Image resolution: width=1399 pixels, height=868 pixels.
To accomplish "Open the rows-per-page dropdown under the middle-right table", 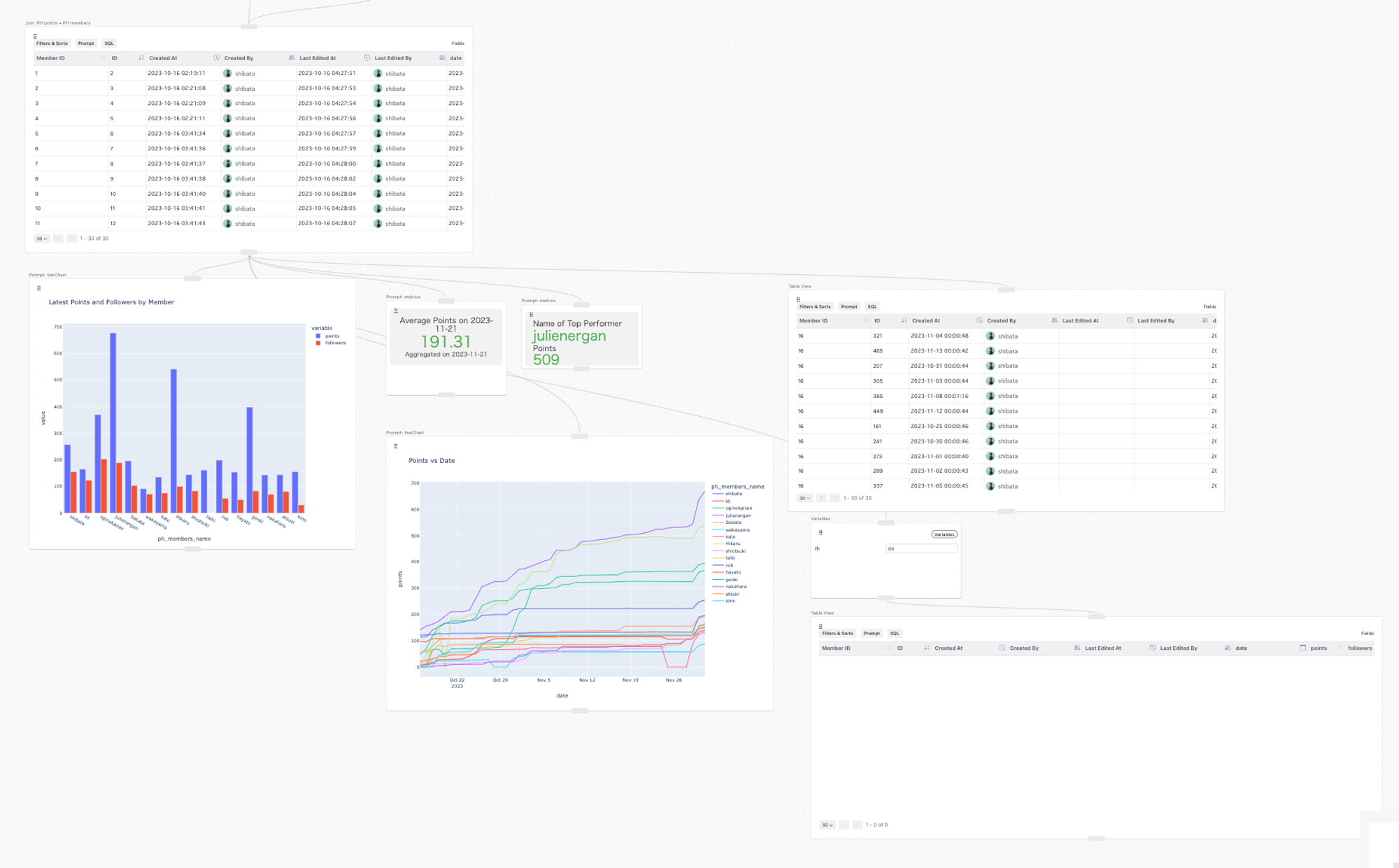I will [x=805, y=498].
